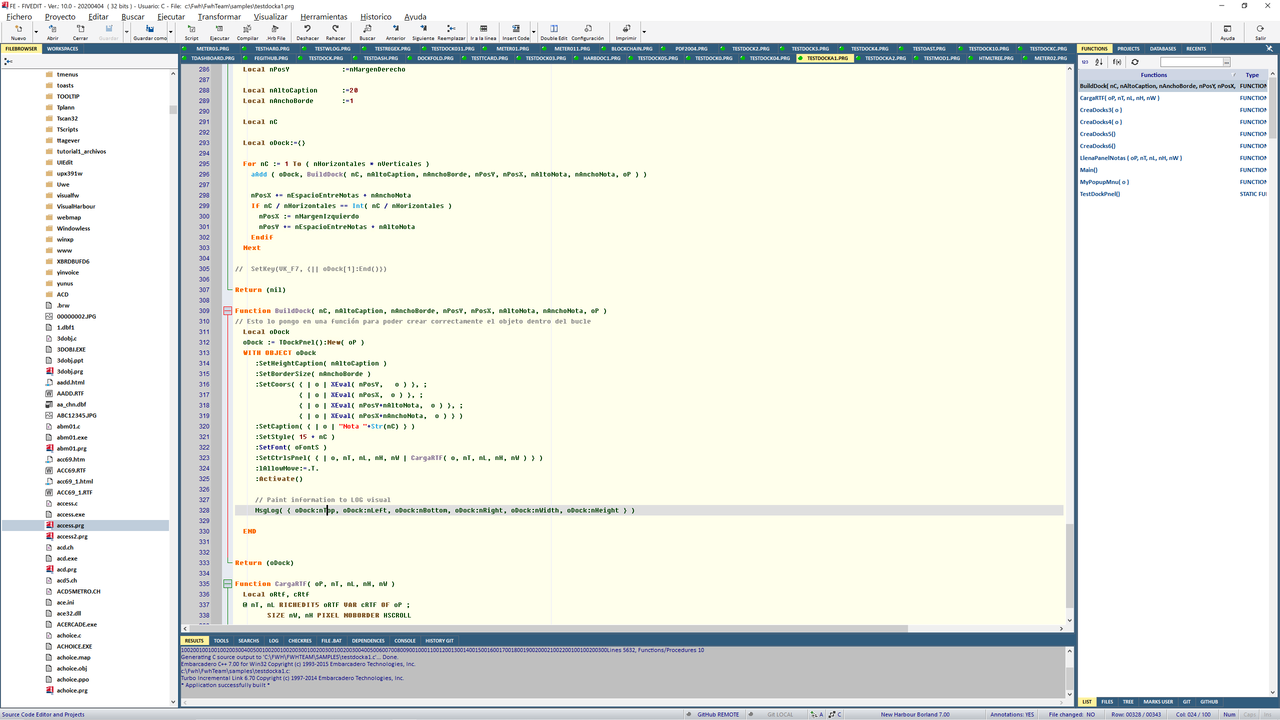
Task: Open the Herramientas menu
Action: [x=324, y=17]
